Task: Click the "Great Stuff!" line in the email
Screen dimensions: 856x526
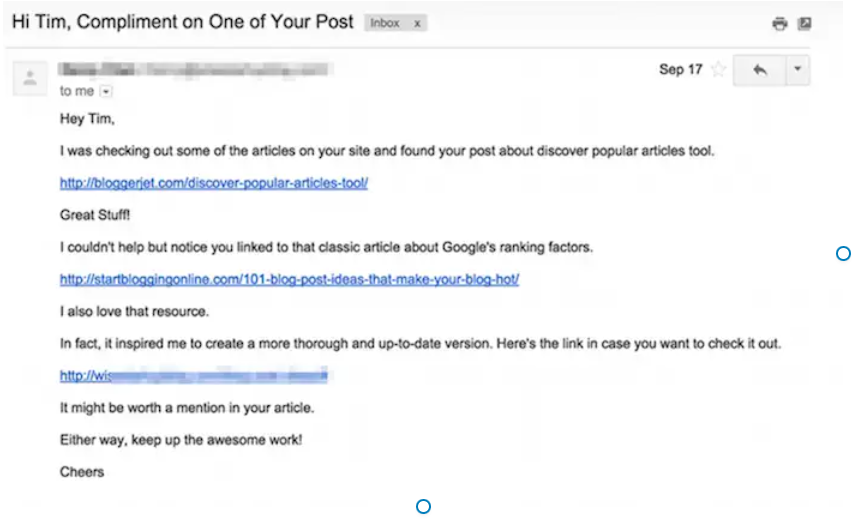Action: point(95,215)
